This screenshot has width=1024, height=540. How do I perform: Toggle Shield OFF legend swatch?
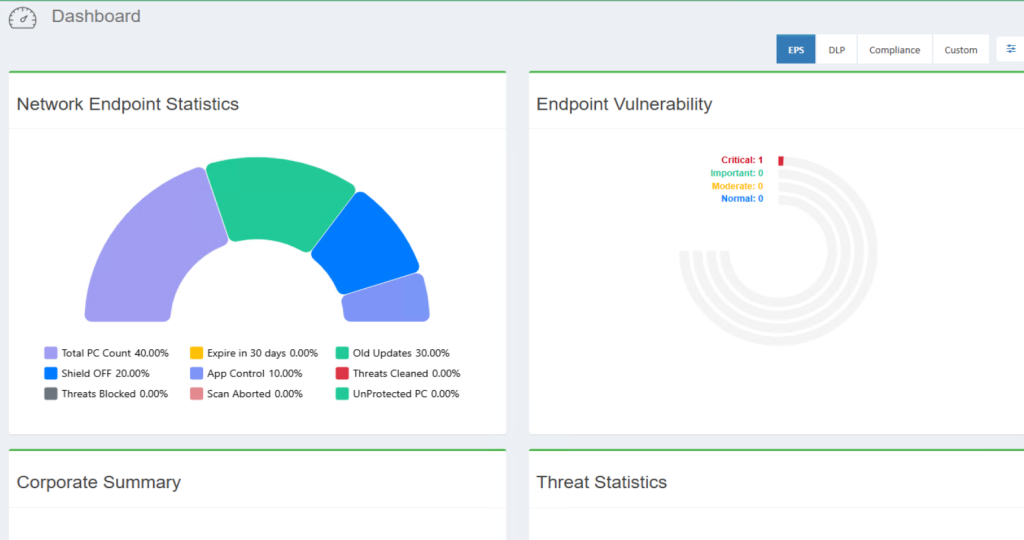pos(51,373)
